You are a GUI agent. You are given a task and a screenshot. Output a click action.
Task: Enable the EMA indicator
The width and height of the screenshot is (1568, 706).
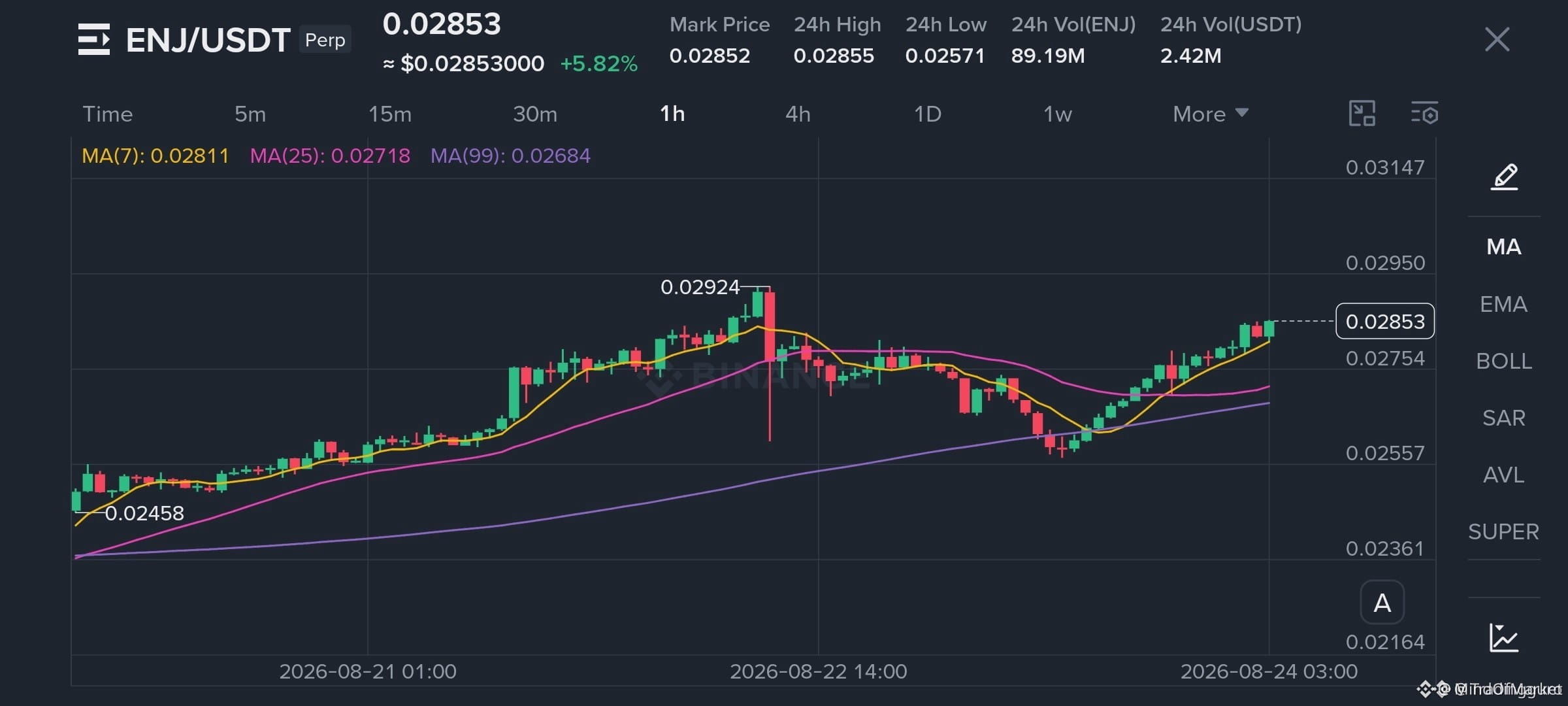tap(1504, 304)
